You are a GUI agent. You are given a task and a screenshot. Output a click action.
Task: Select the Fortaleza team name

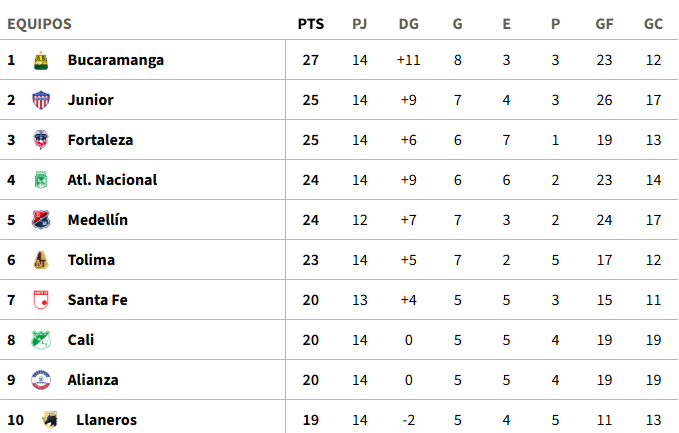click(100, 140)
